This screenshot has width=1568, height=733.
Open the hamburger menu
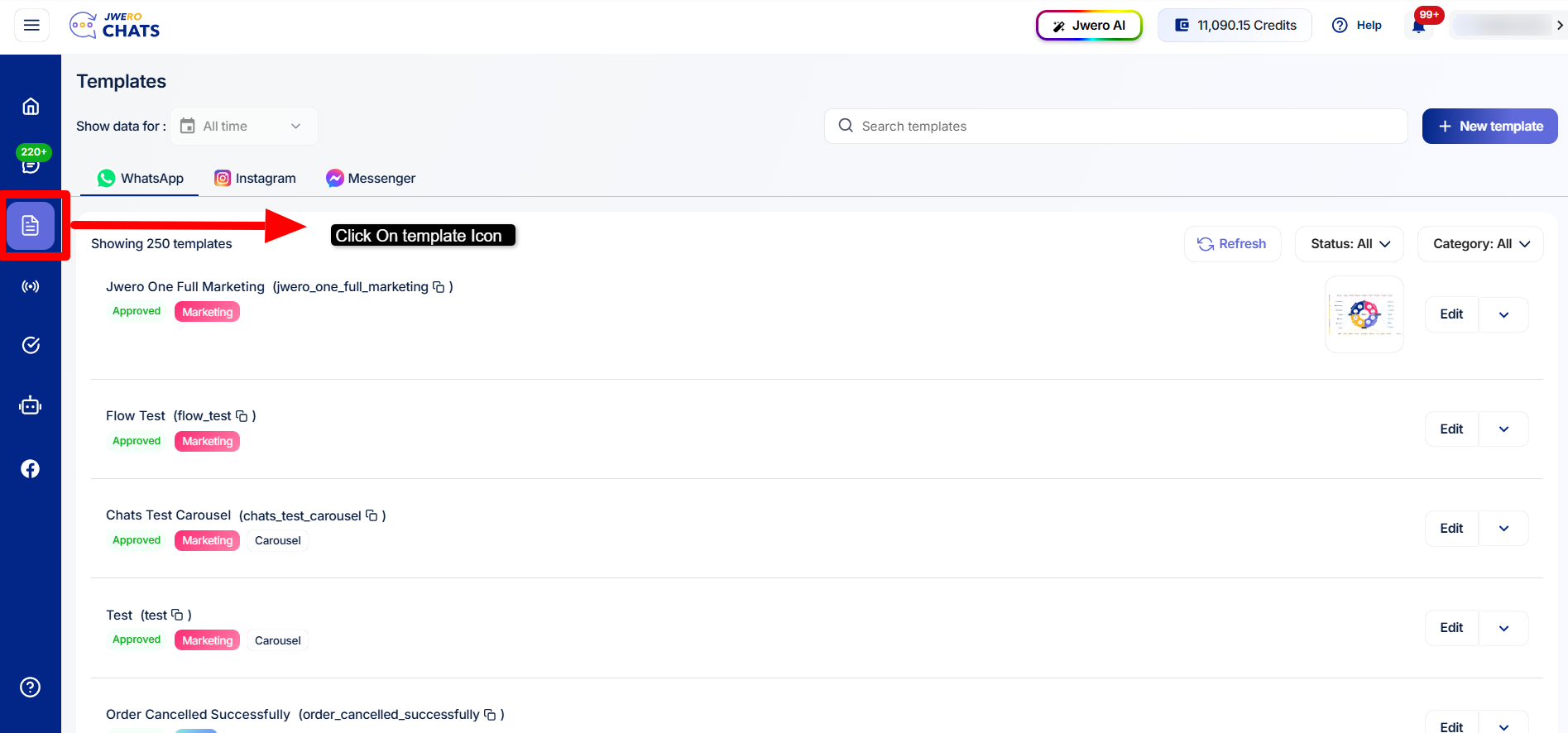point(31,26)
